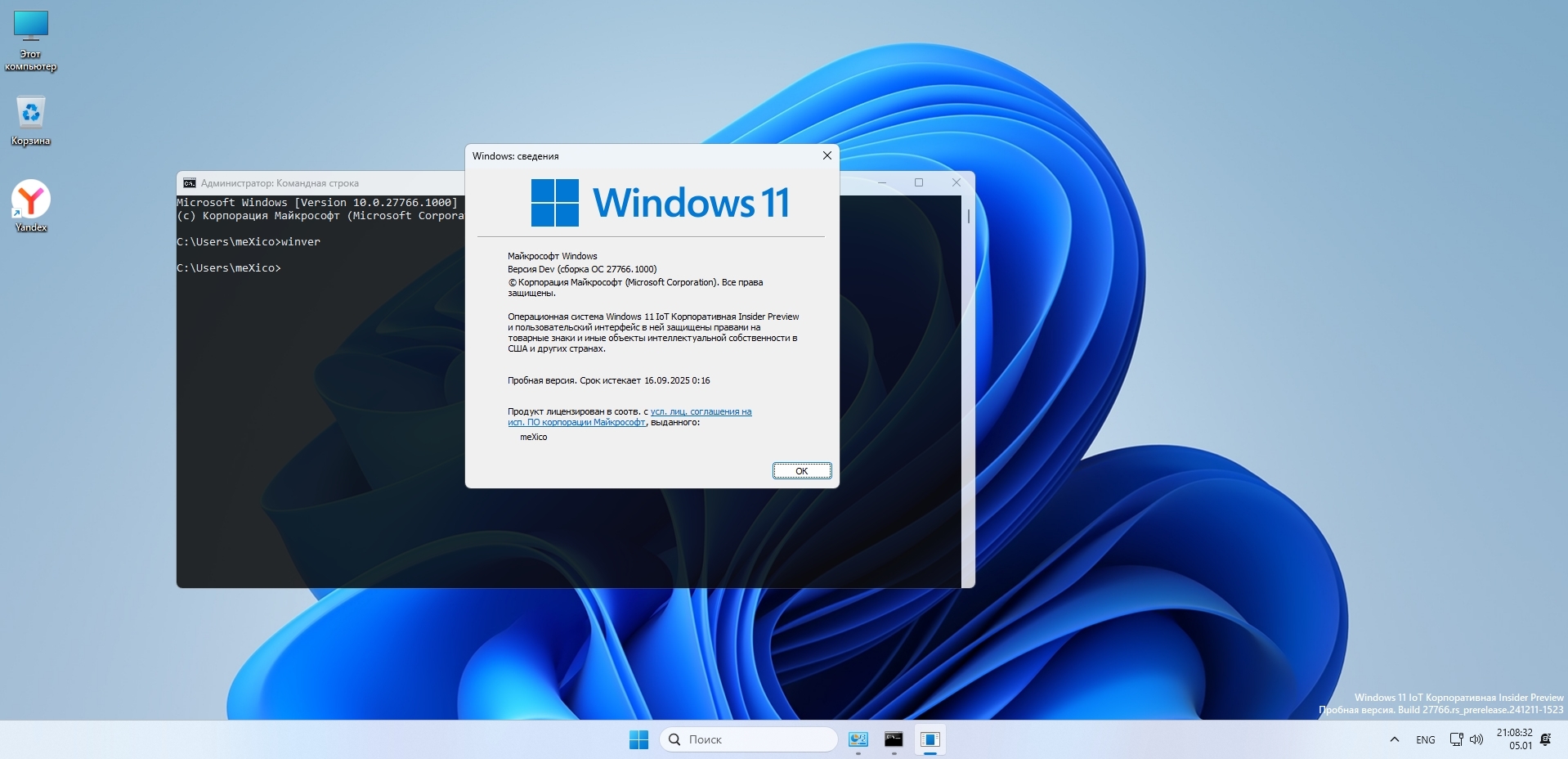Launch the Yandex browser shortcut
This screenshot has width=1568, height=759.
[x=31, y=205]
